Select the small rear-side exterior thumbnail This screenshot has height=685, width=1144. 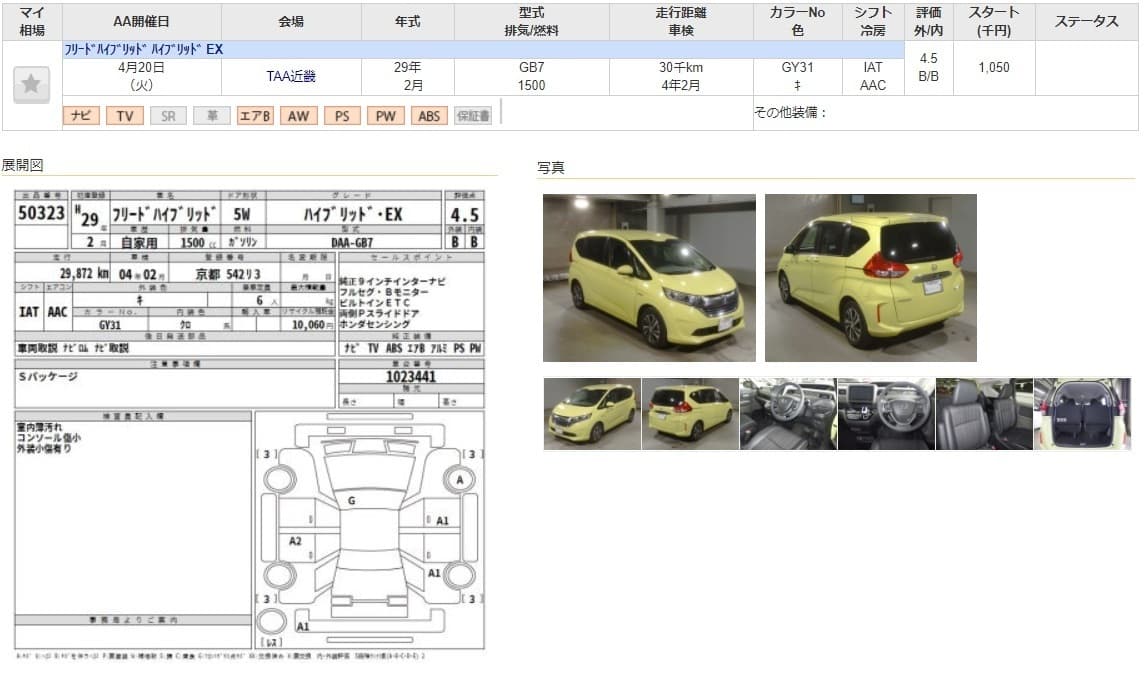coord(689,414)
